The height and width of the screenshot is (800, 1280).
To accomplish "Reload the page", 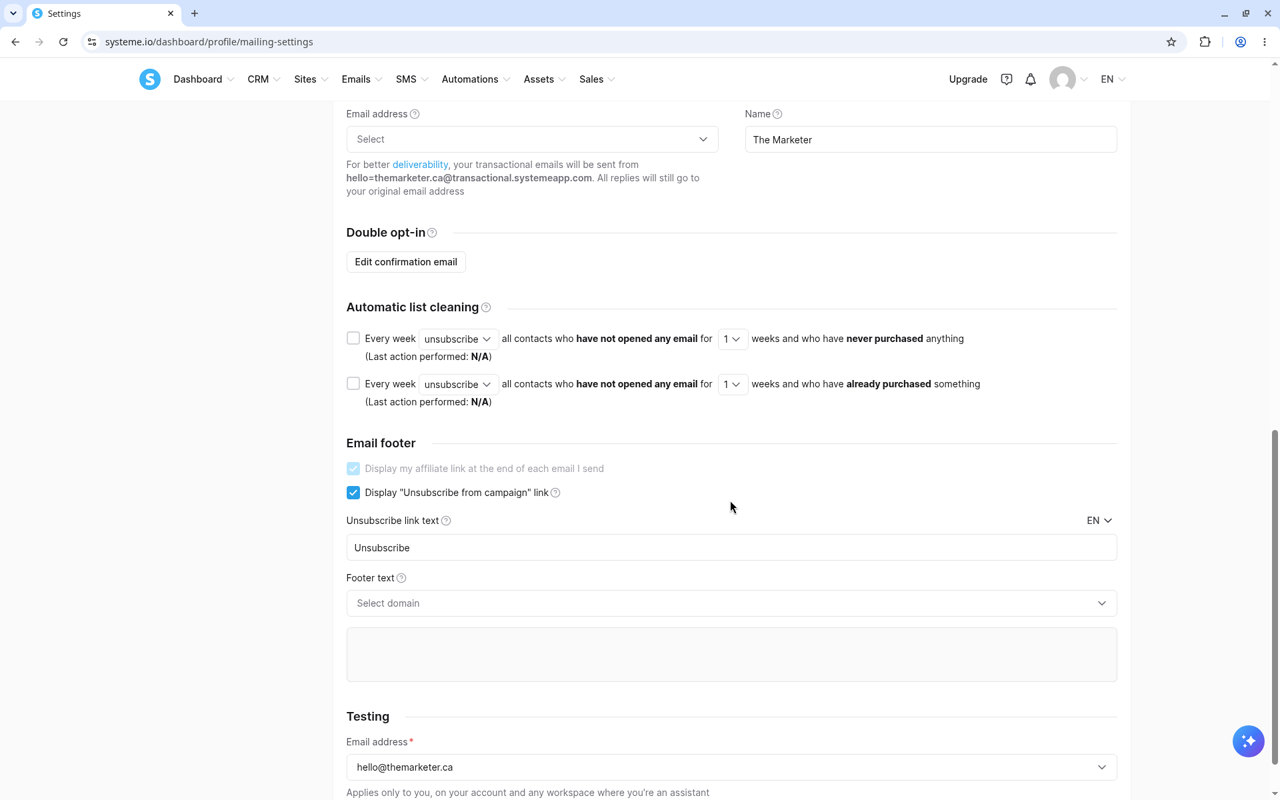I will [x=63, y=42].
